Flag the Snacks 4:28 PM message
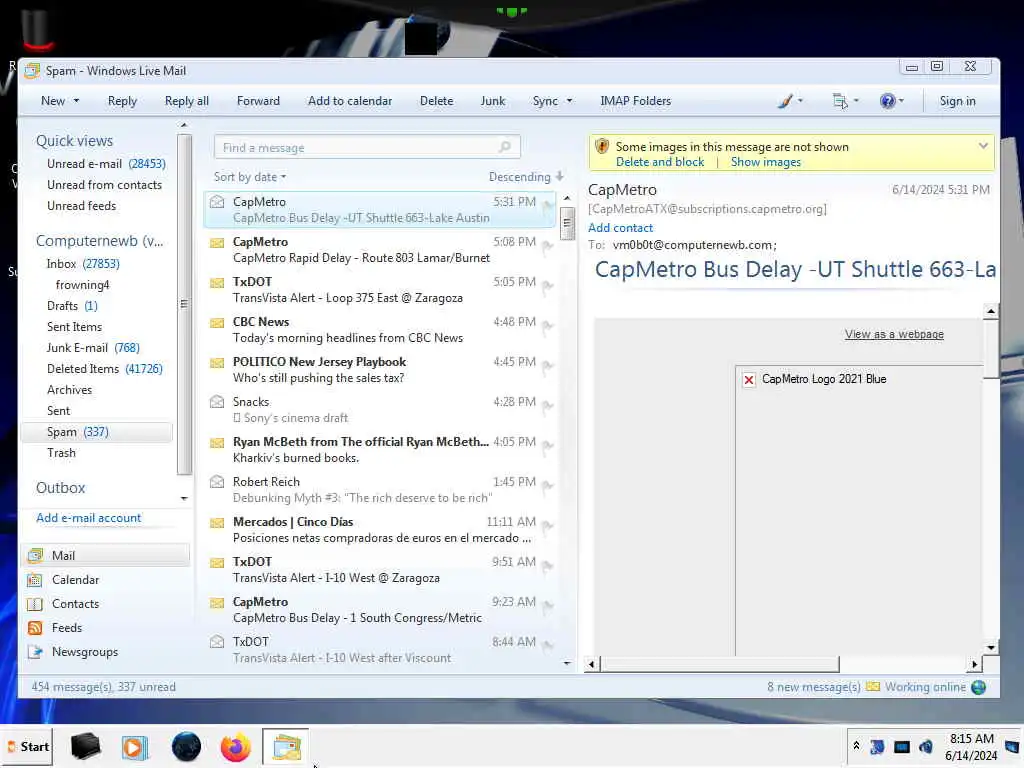 (x=548, y=406)
